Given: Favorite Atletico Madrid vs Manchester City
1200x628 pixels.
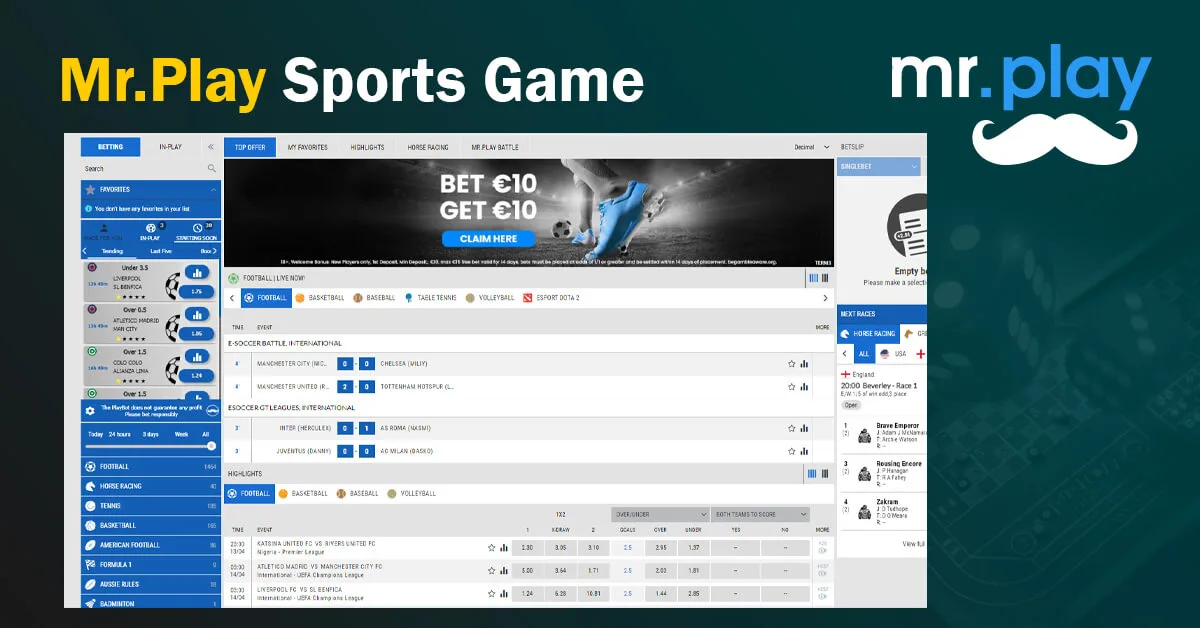Looking at the screenshot, I should [491, 570].
